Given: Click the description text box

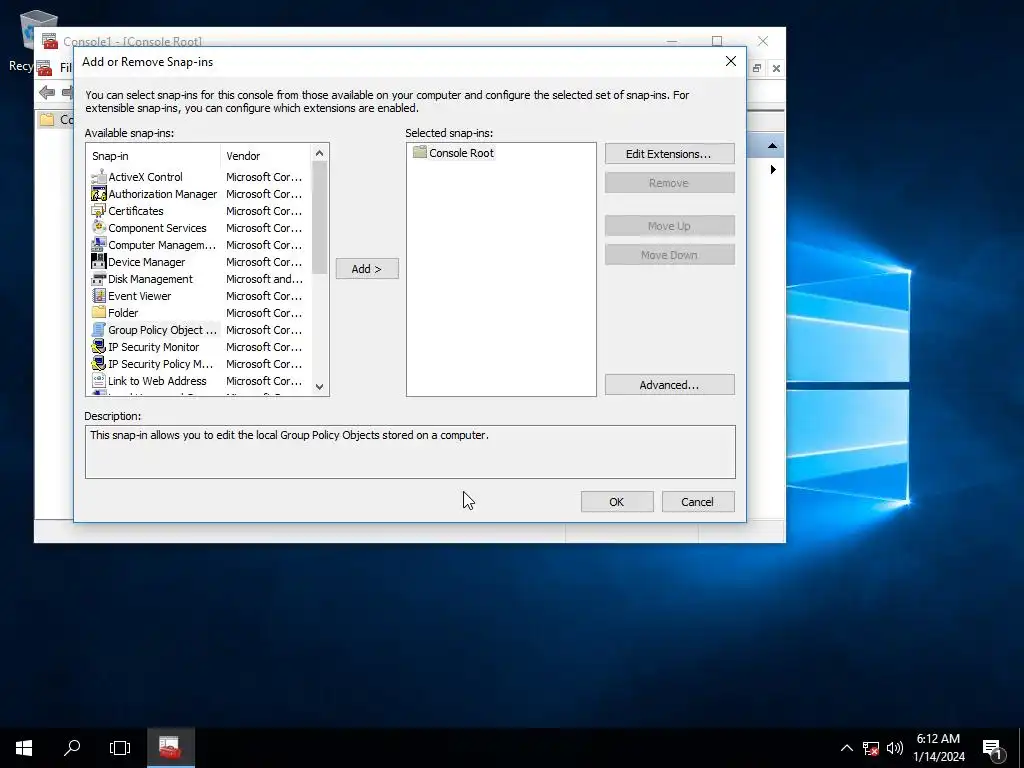Looking at the screenshot, I should (x=410, y=452).
